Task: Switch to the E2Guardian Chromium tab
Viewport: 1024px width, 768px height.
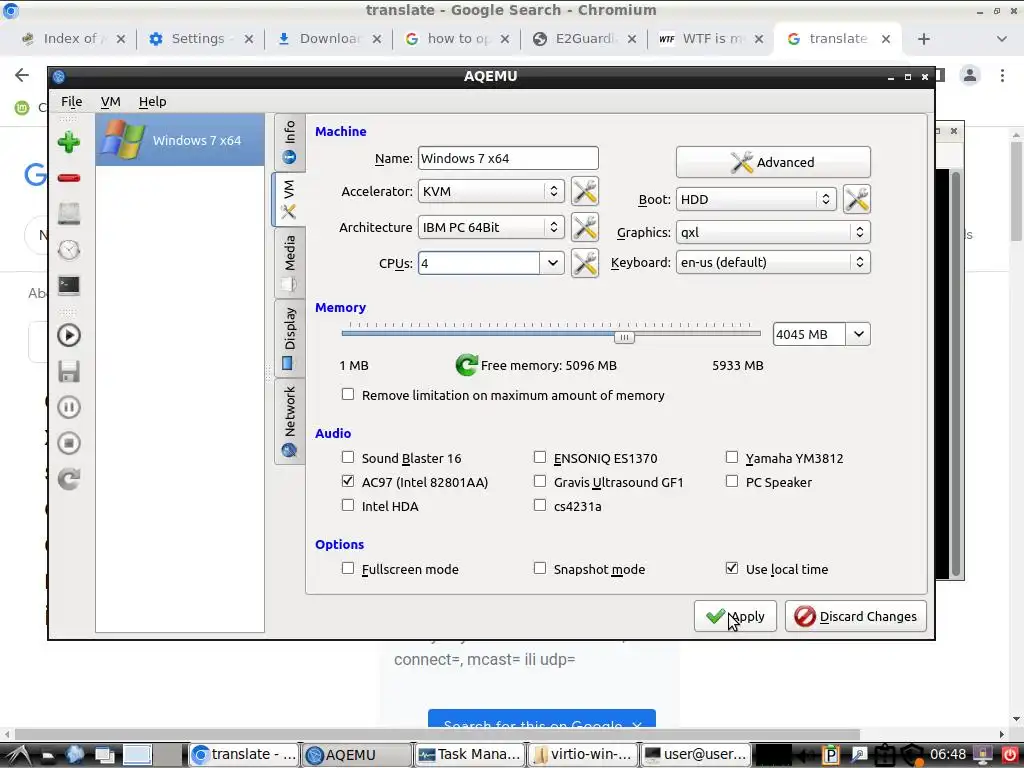Action: click(x=584, y=39)
